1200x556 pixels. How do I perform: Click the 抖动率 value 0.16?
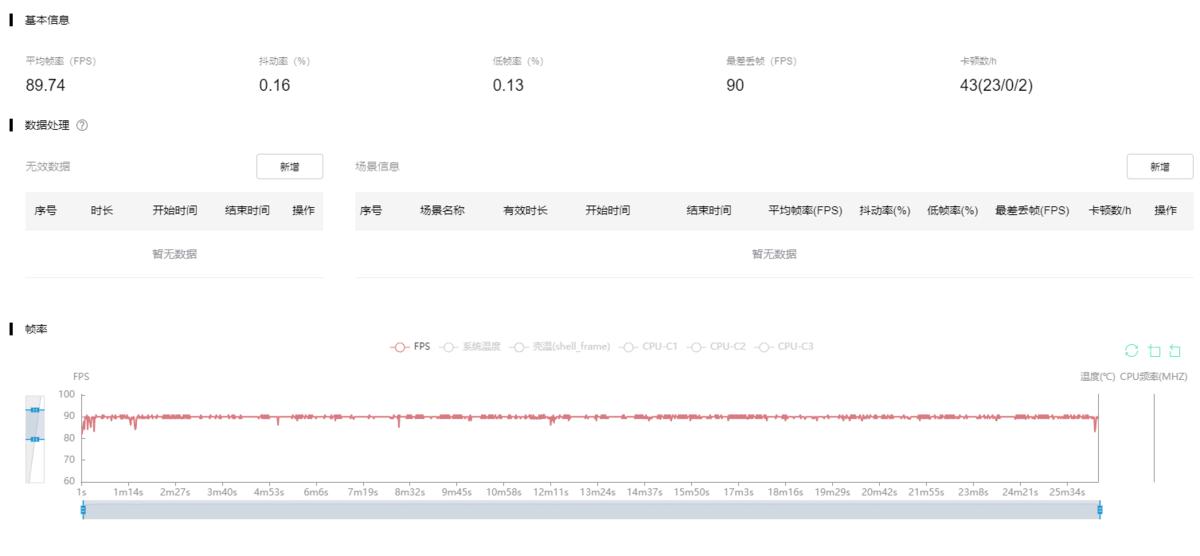[275, 85]
